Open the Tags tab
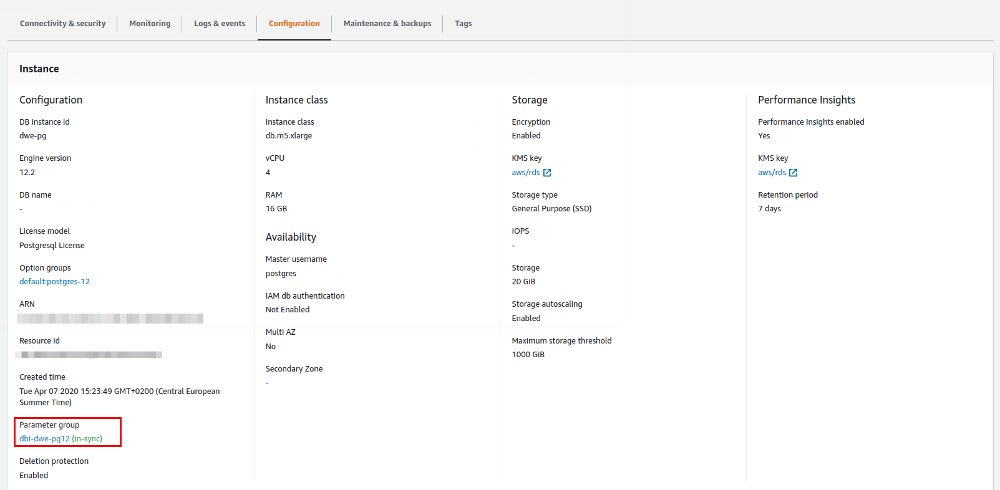Screen dimensions: 1000x490 click(x=463, y=24)
